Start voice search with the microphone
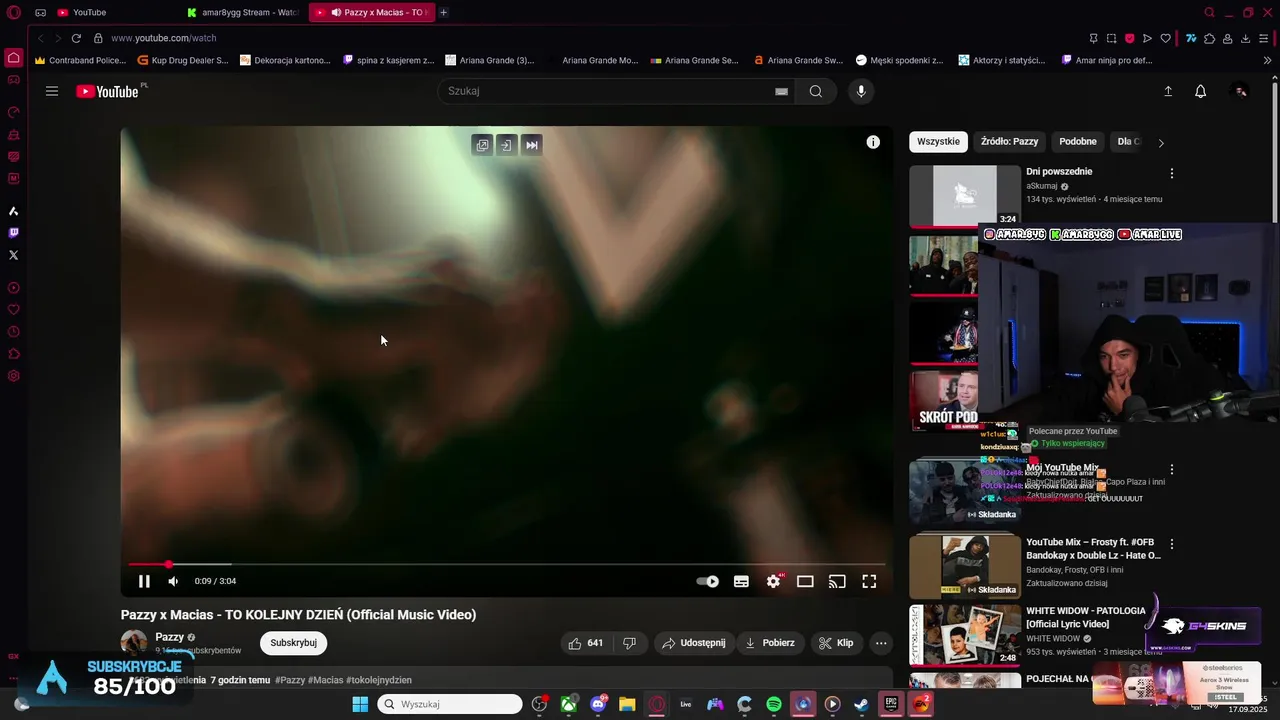This screenshot has width=1280, height=720. tap(861, 91)
